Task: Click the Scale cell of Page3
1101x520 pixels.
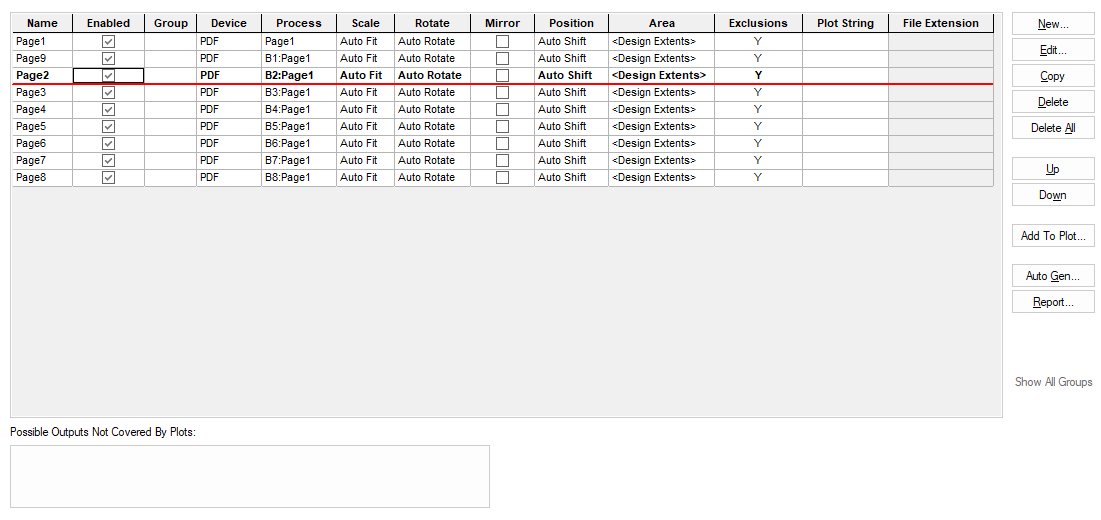Action: click(365, 92)
